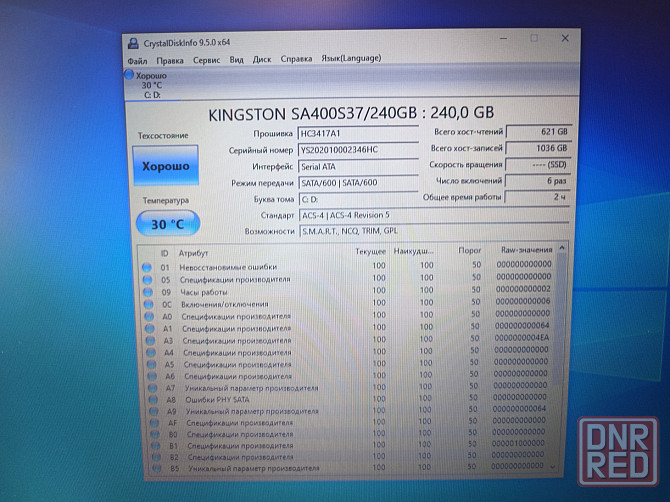Click status icon of attribute A3 row
670x502 pixels.
[150, 341]
